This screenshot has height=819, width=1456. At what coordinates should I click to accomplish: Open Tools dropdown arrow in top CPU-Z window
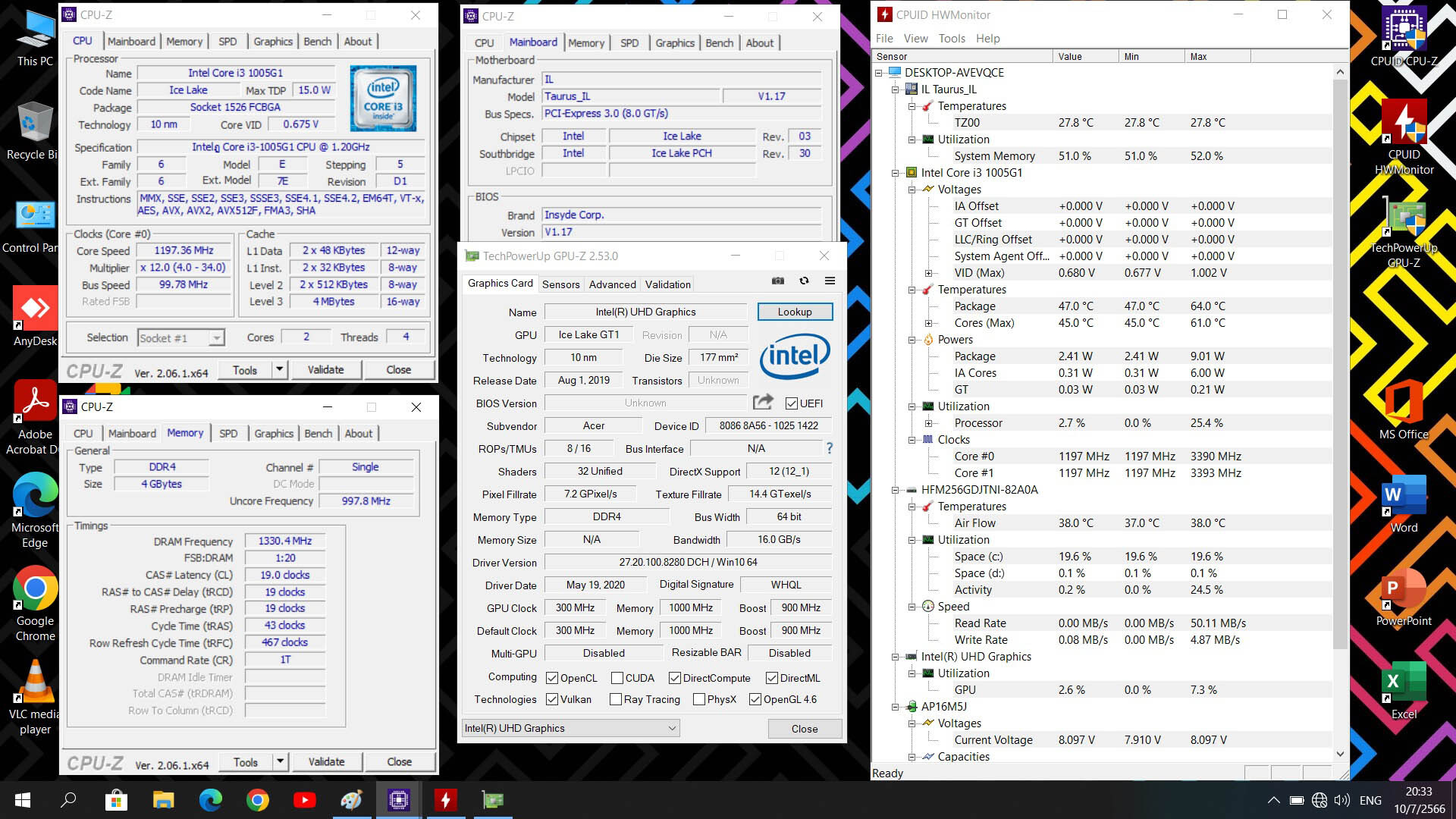279,369
